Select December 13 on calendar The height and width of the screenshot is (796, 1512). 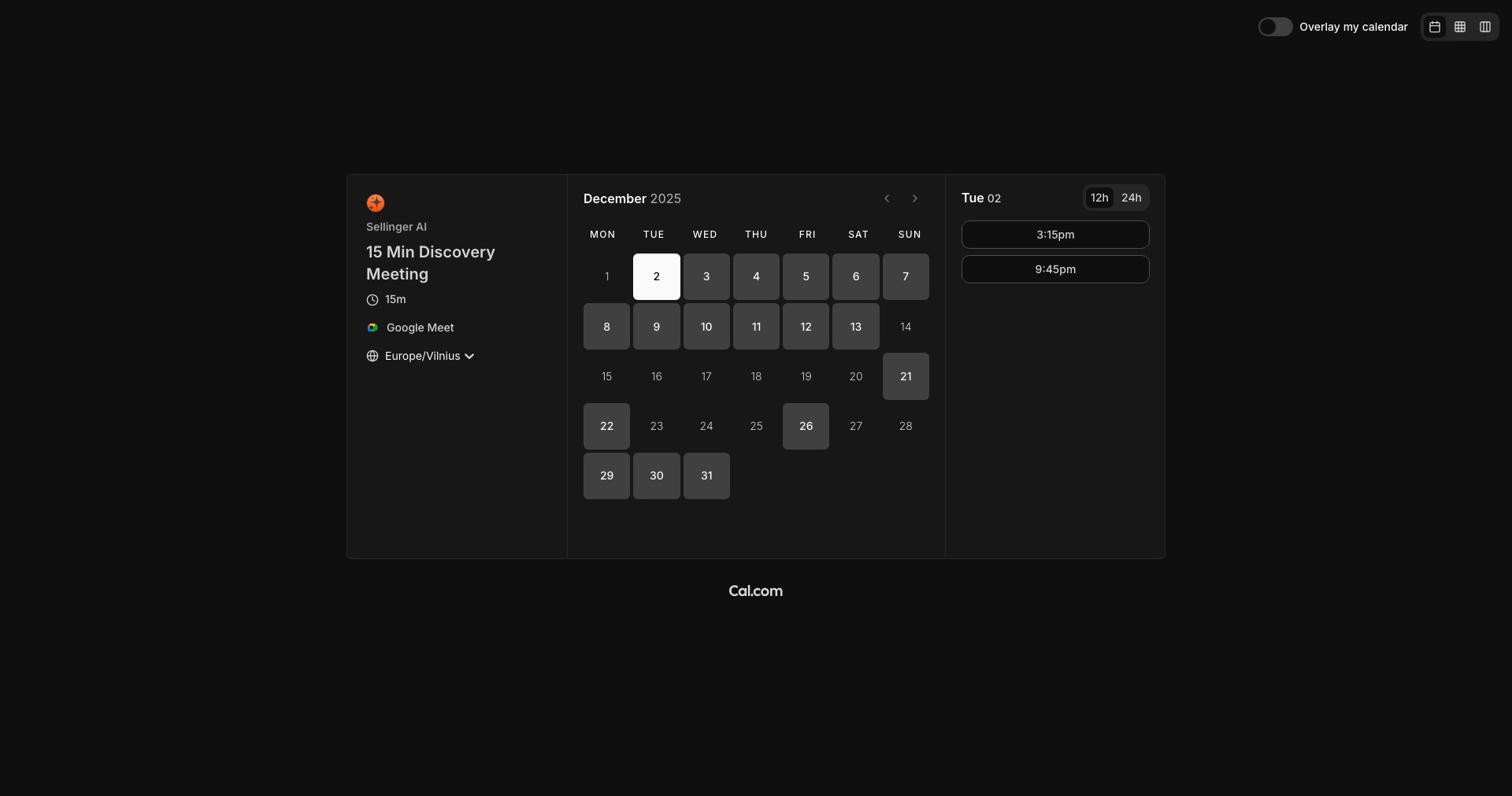(x=856, y=327)
